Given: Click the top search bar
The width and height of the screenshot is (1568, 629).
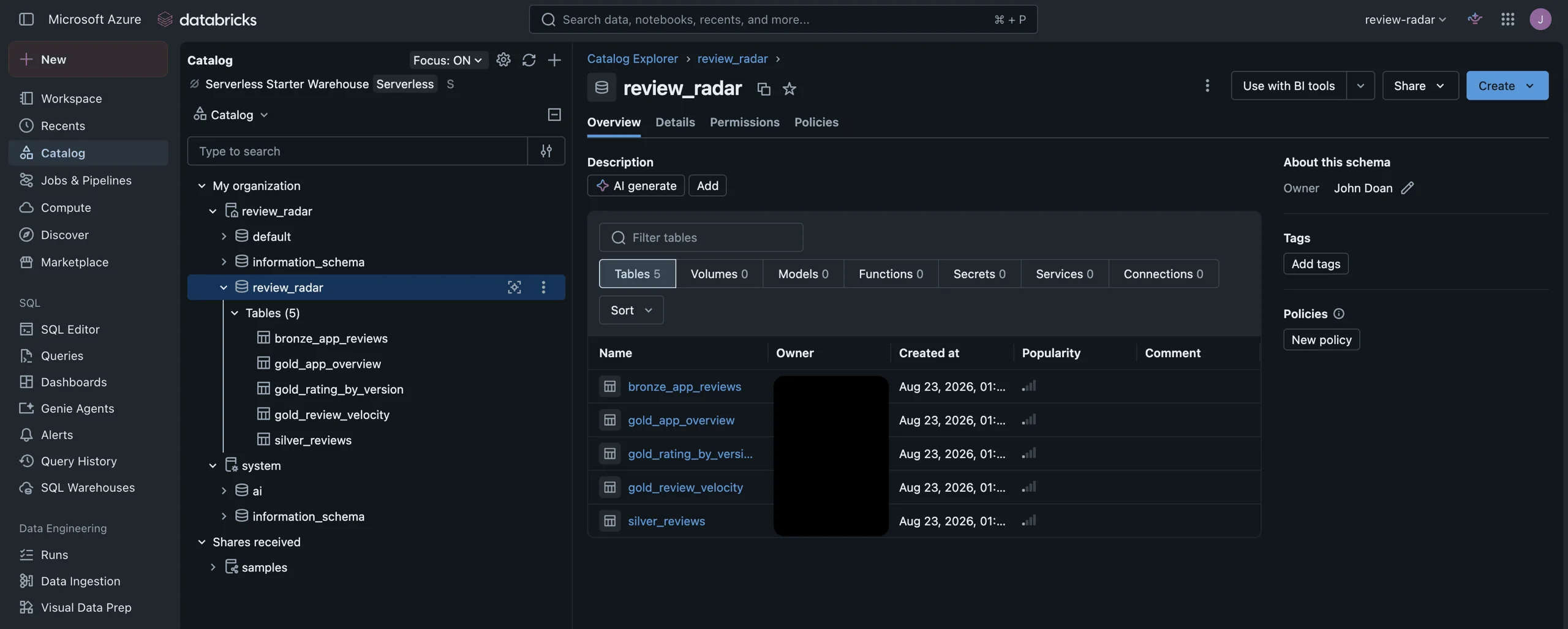Looking at the screenshot, I should pyautogui.click(x=783, y=19).
